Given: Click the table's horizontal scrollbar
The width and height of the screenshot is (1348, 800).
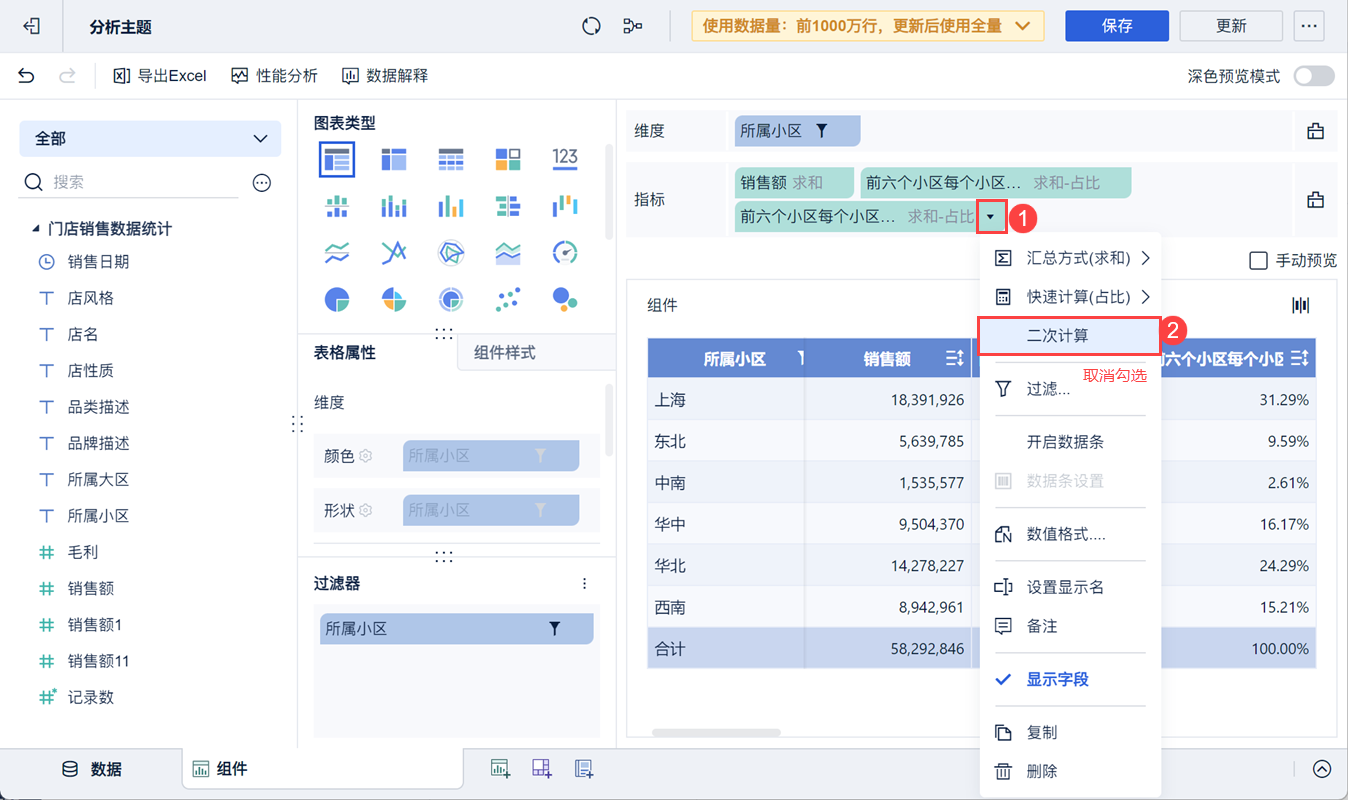Looking at the screenshot, I should pos(716,733).
